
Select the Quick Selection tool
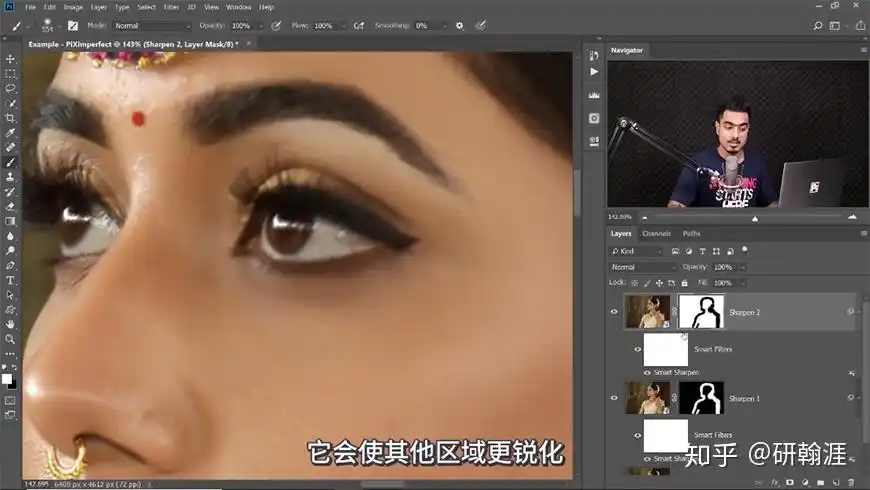tap(10, 103)
